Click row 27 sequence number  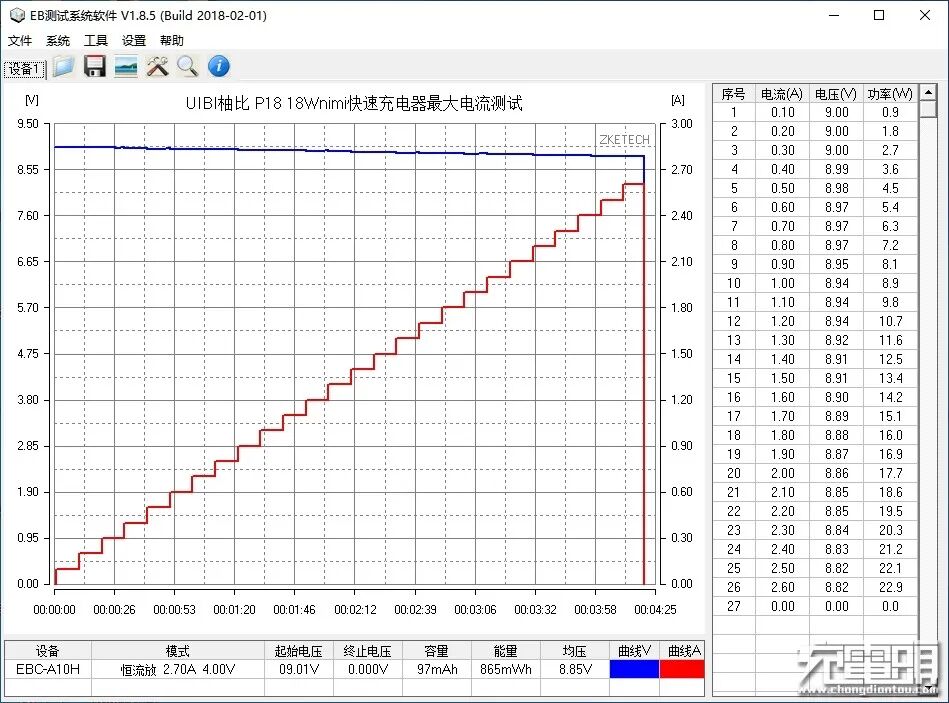coord(734,606)
